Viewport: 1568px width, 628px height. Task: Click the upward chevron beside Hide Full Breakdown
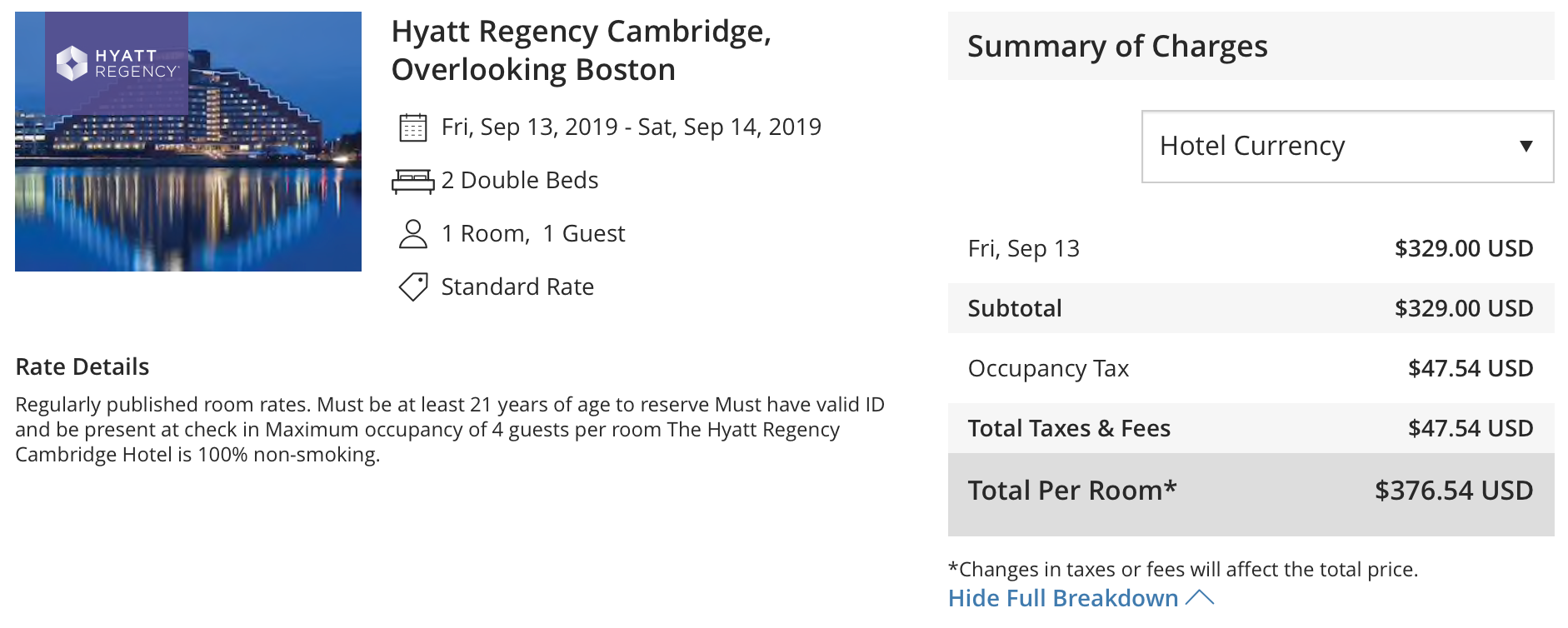(x=1200, y=597)
